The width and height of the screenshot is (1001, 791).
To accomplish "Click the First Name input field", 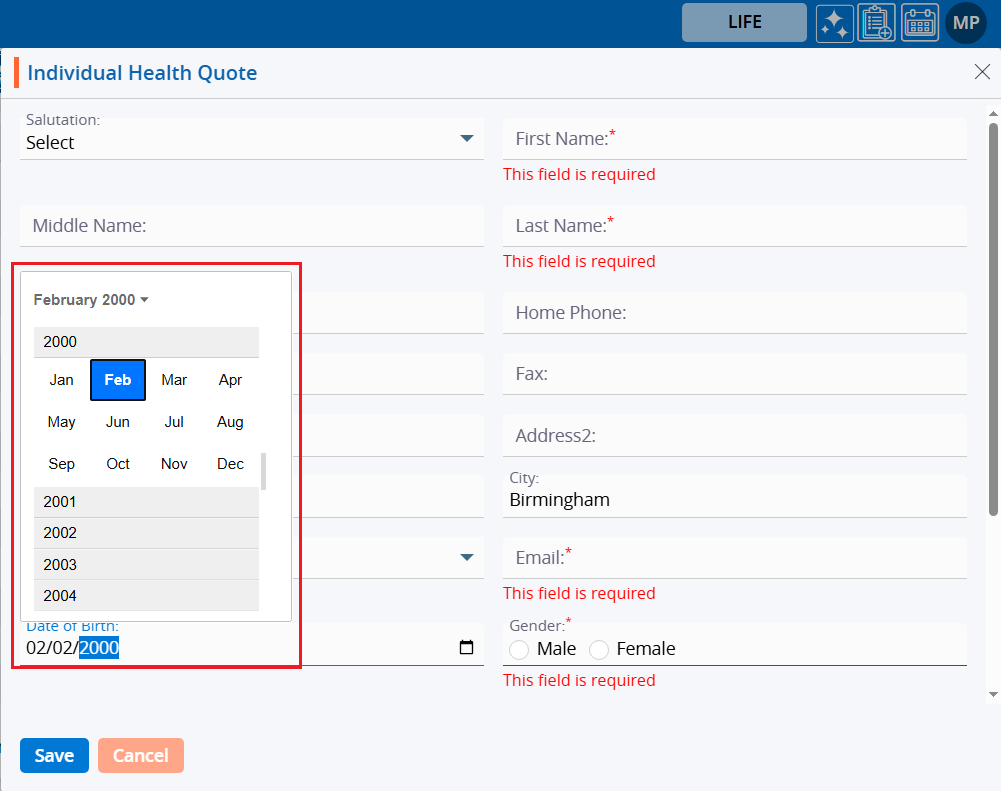I will (735, 139).
